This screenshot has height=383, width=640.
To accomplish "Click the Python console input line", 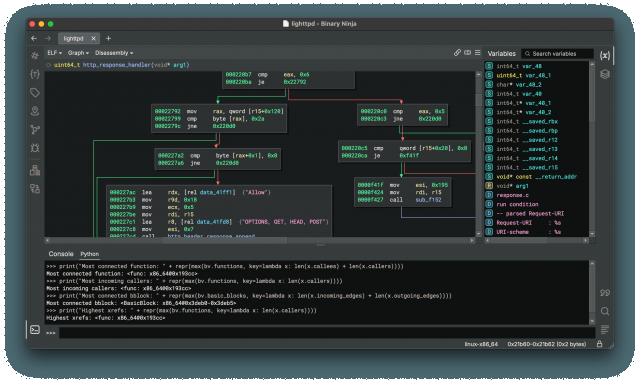I will 327,333.
